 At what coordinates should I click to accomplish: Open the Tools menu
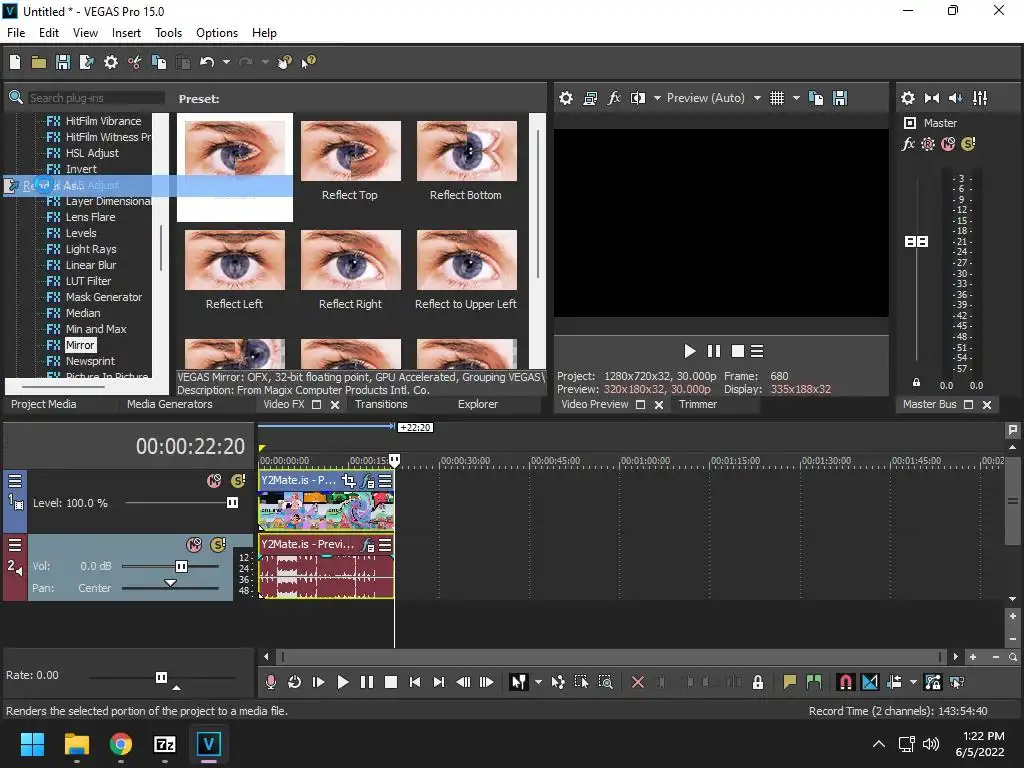pyautogui.click(x=168, y=33)
